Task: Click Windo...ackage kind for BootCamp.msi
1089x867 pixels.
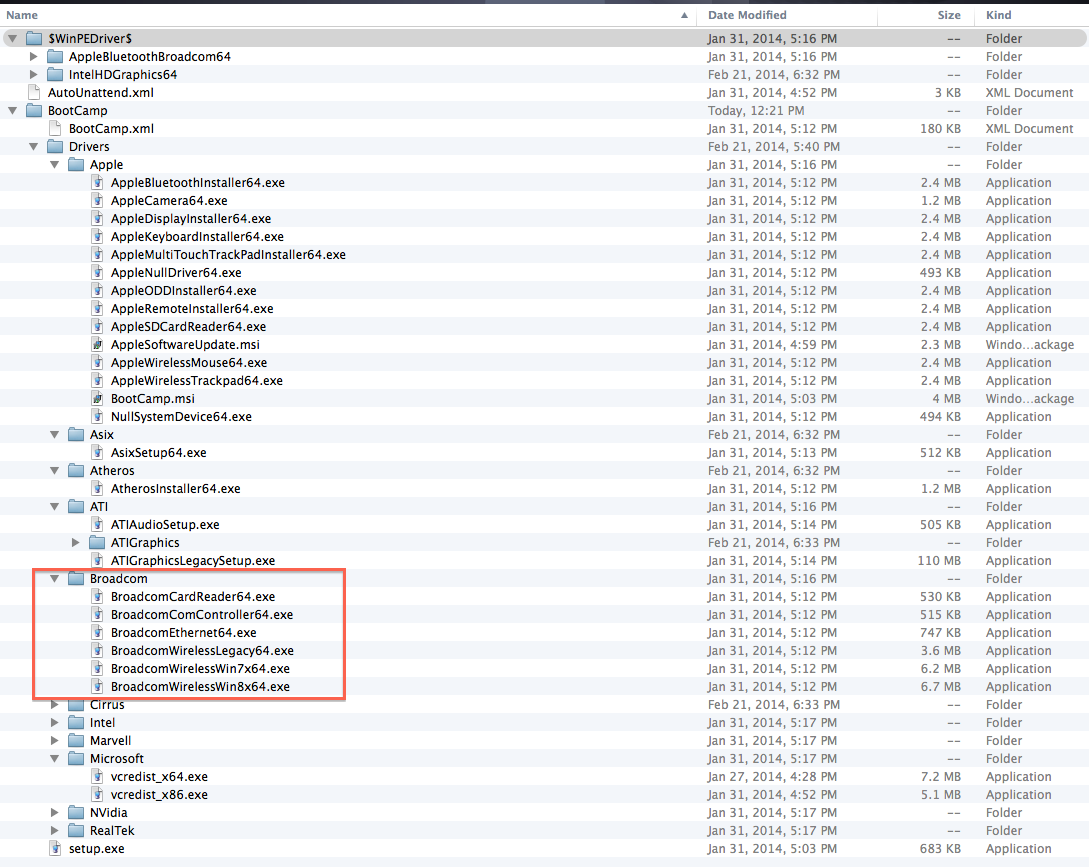Action: [1029, 399]
